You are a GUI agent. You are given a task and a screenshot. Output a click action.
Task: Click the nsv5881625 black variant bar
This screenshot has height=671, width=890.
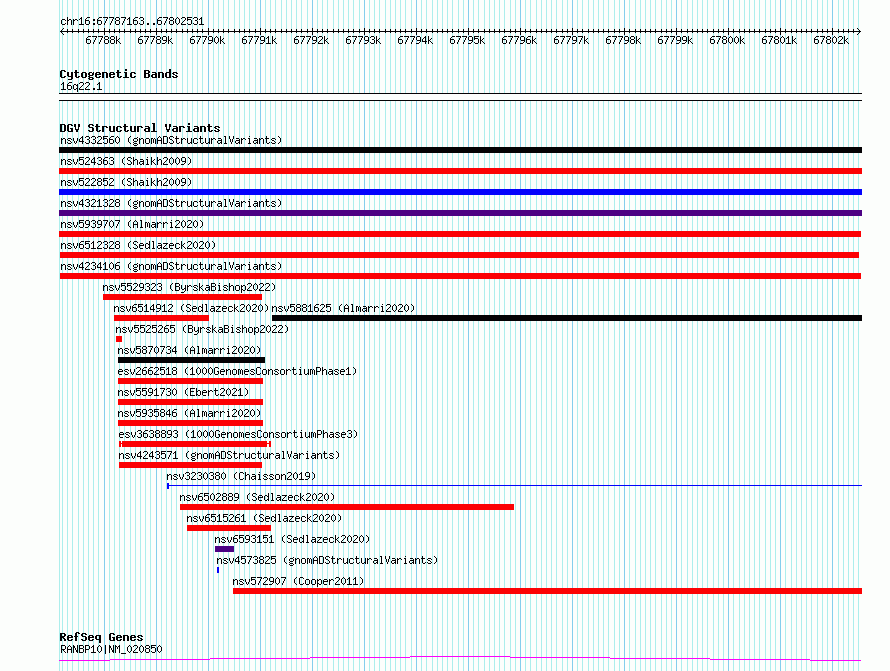(x=567, y=318)
